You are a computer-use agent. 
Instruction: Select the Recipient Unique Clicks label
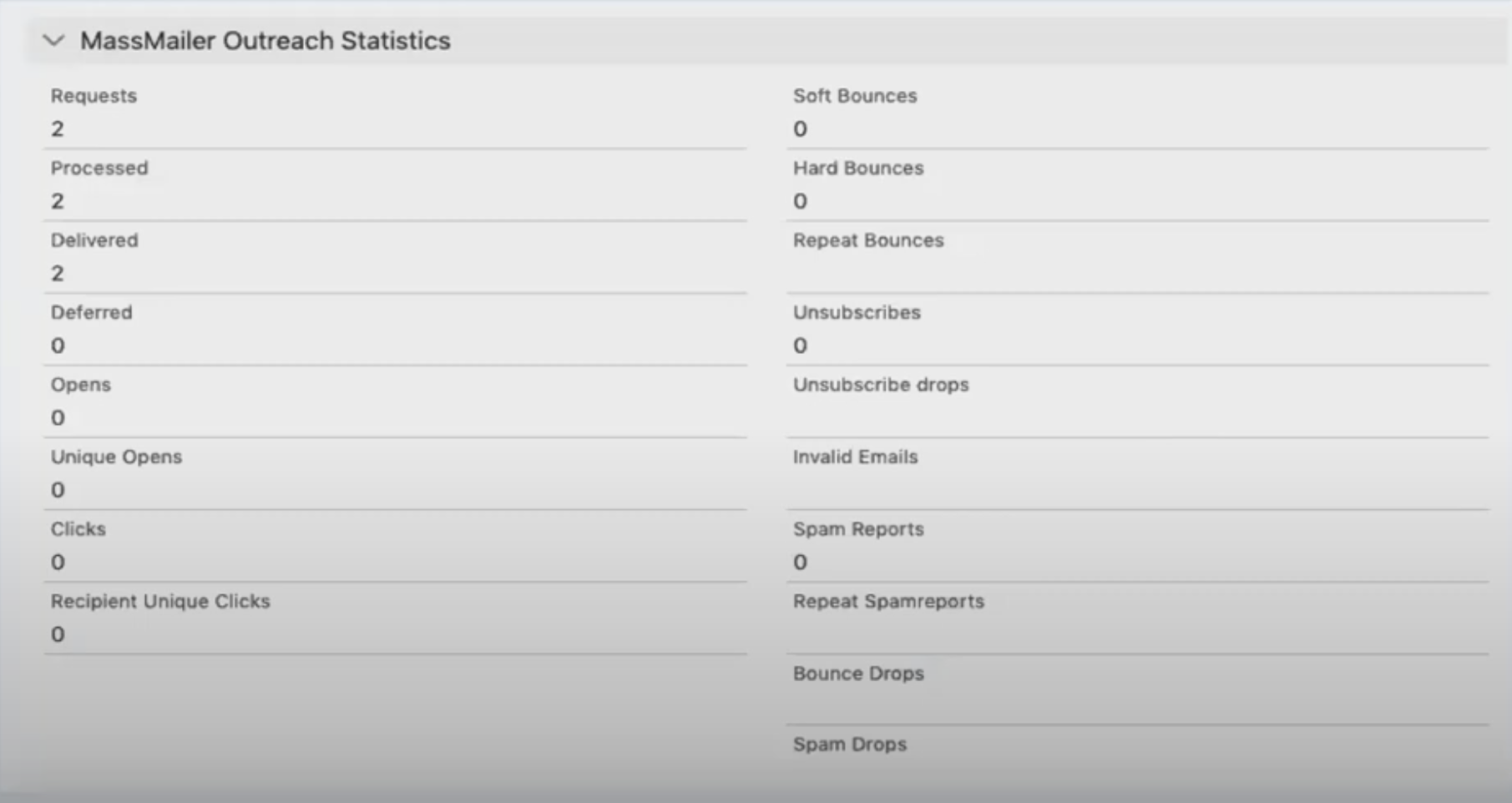pos(160,601)
